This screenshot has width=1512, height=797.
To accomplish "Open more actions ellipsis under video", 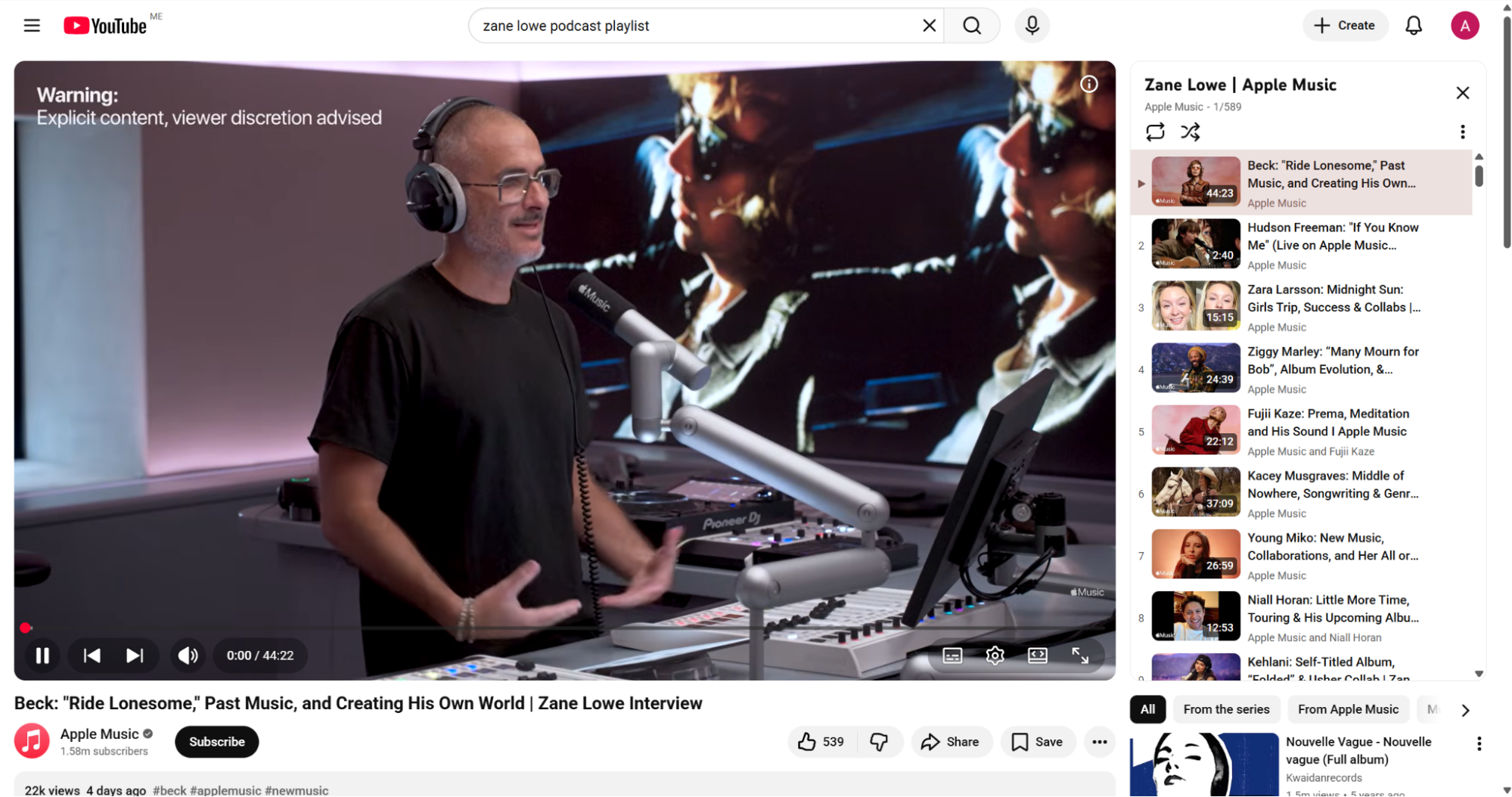I will pos(1099,742).
